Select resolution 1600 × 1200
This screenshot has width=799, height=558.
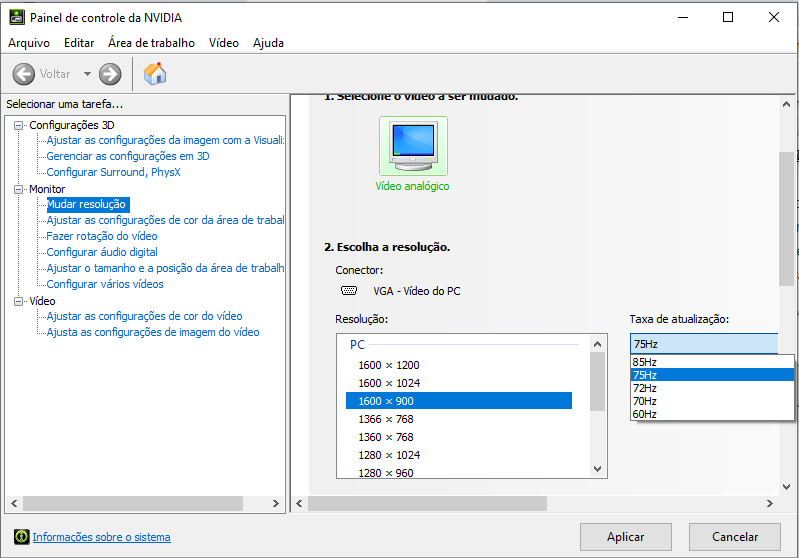coord(459,365)
